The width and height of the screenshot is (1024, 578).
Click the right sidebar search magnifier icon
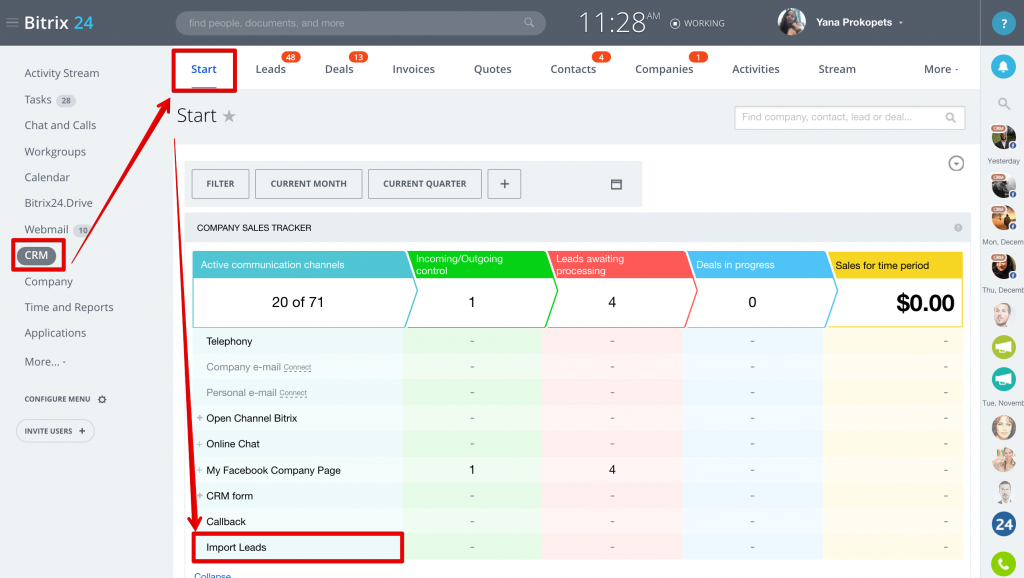pos(1004,103)
